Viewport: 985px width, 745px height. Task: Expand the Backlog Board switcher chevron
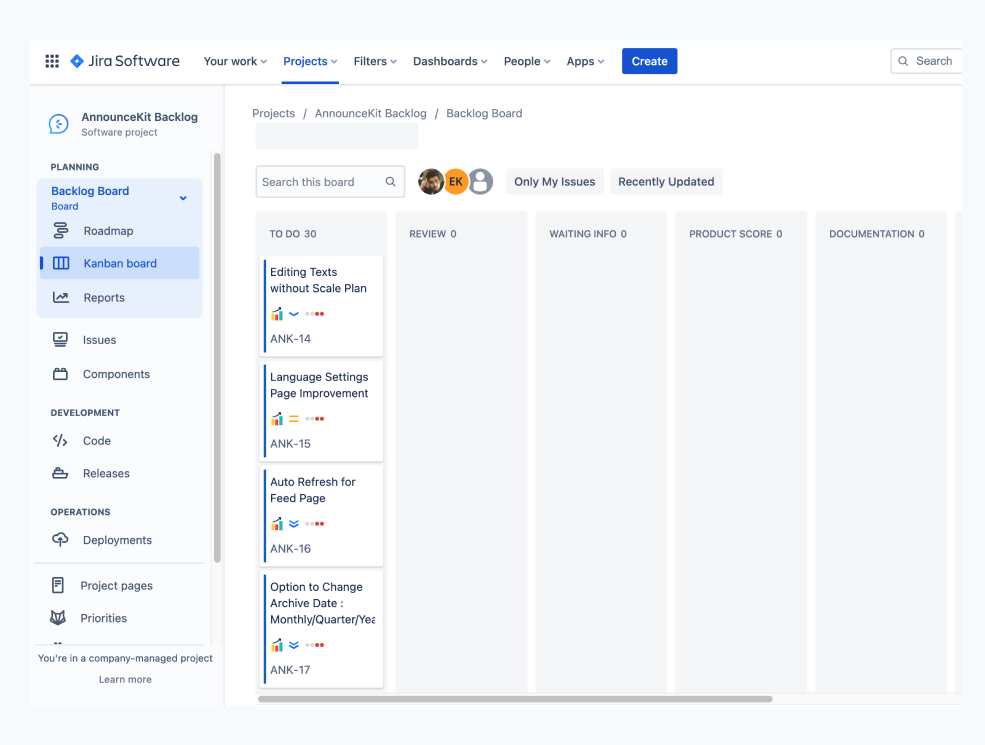183,198
